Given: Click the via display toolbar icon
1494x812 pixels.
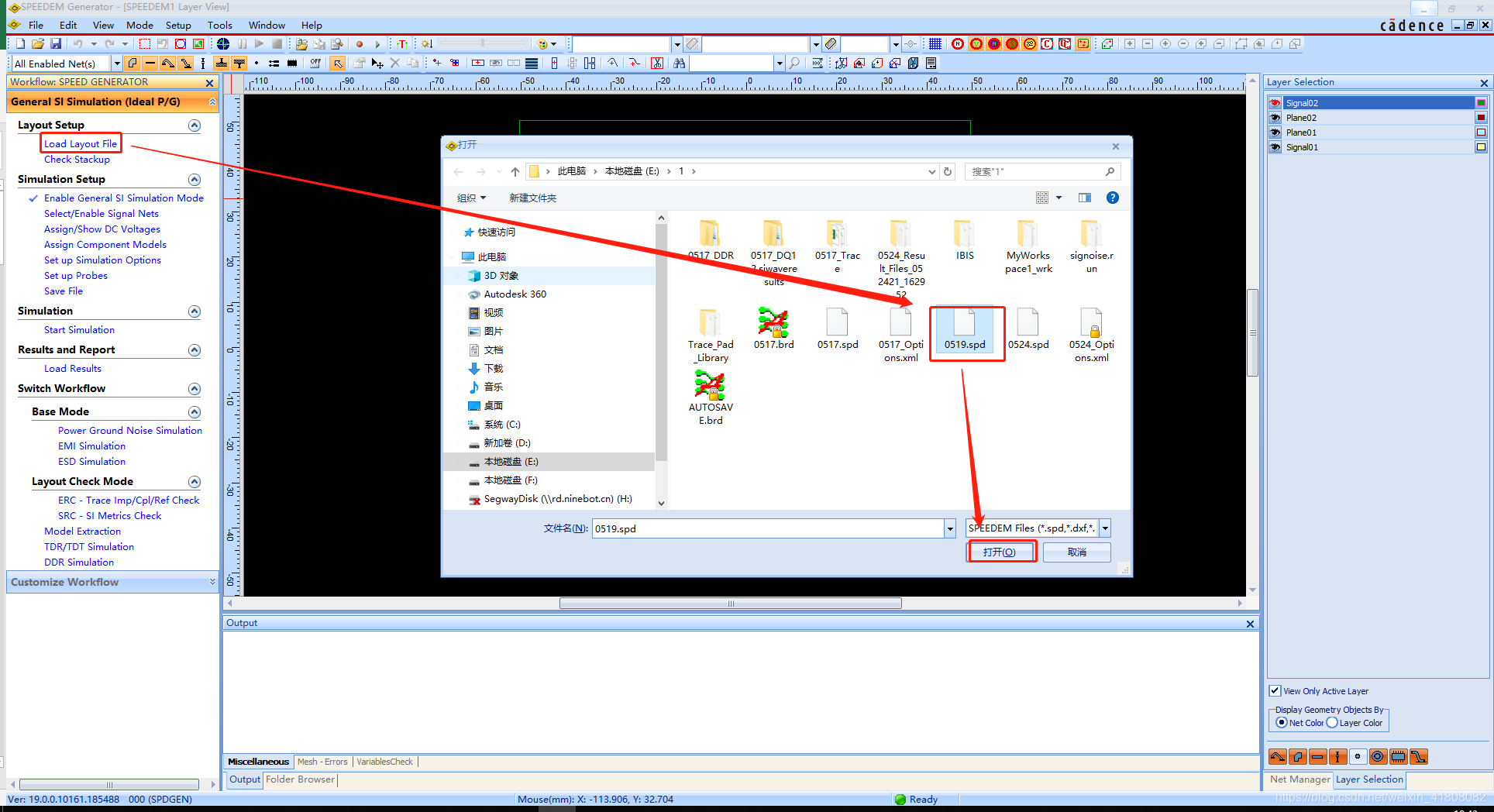Looking at the screenshot, I should (203, 63).
